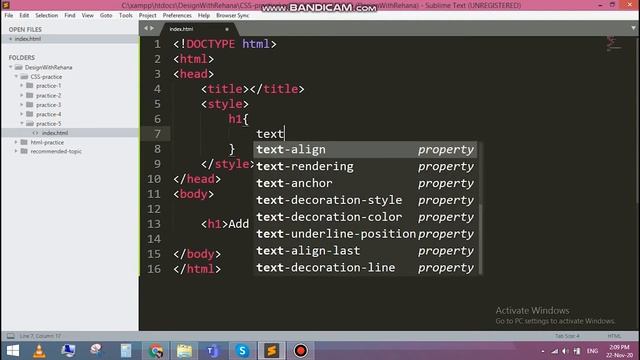Click the practice-3 folder icon

29,105
